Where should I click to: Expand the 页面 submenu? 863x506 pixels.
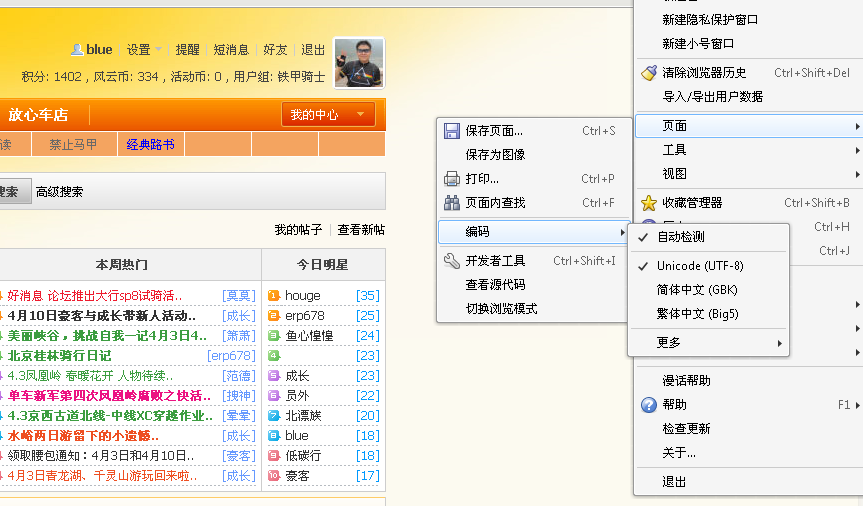(749, 126)
